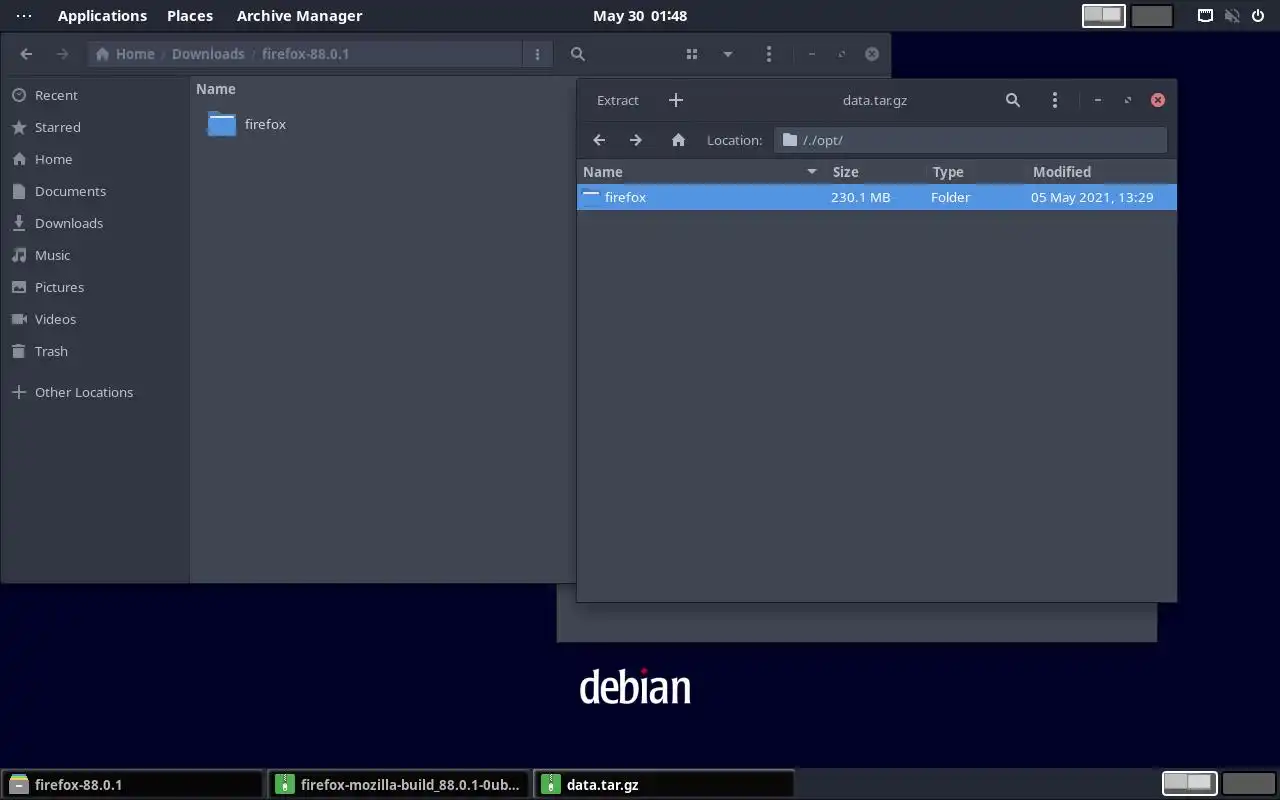This screenshot has width=1280, height=800.
Task: Click the archive Location path field
Action: point(970,140)
